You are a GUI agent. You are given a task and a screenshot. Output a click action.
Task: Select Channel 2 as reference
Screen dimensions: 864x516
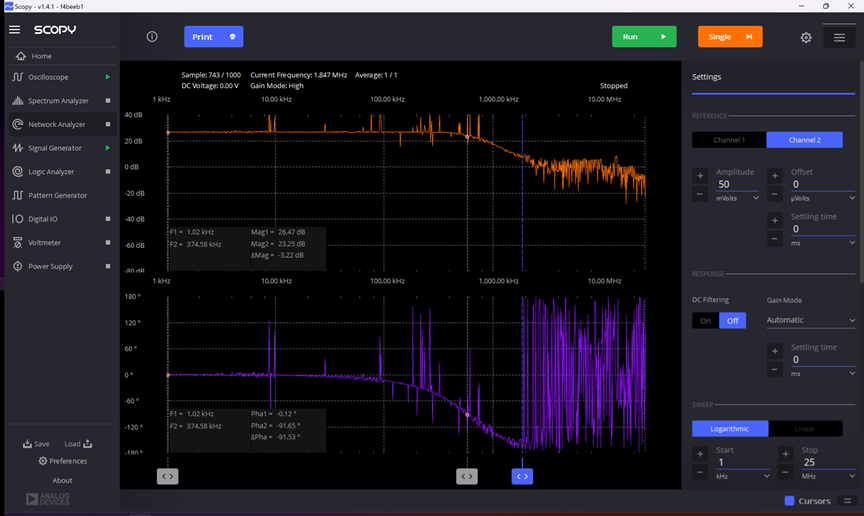pyautogui.click(x=804, y=140)
